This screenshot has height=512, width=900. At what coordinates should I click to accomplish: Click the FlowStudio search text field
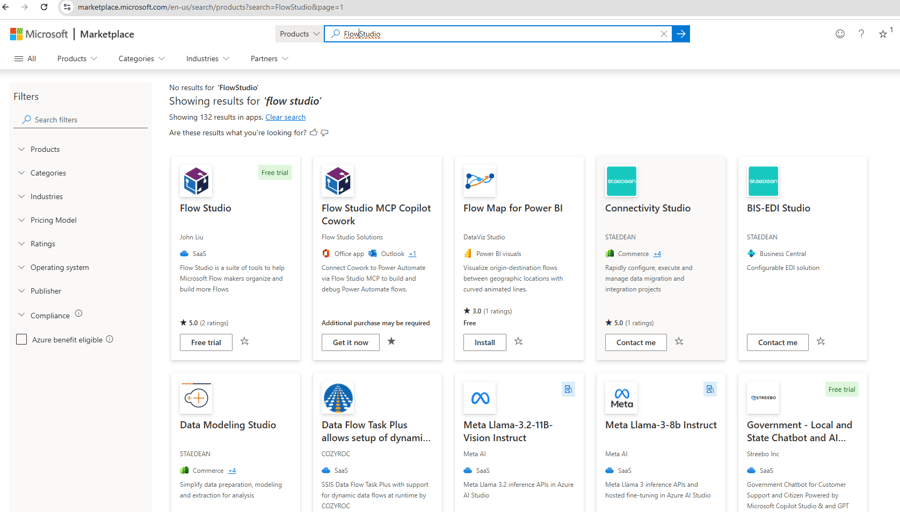click(x=499, y=34)
